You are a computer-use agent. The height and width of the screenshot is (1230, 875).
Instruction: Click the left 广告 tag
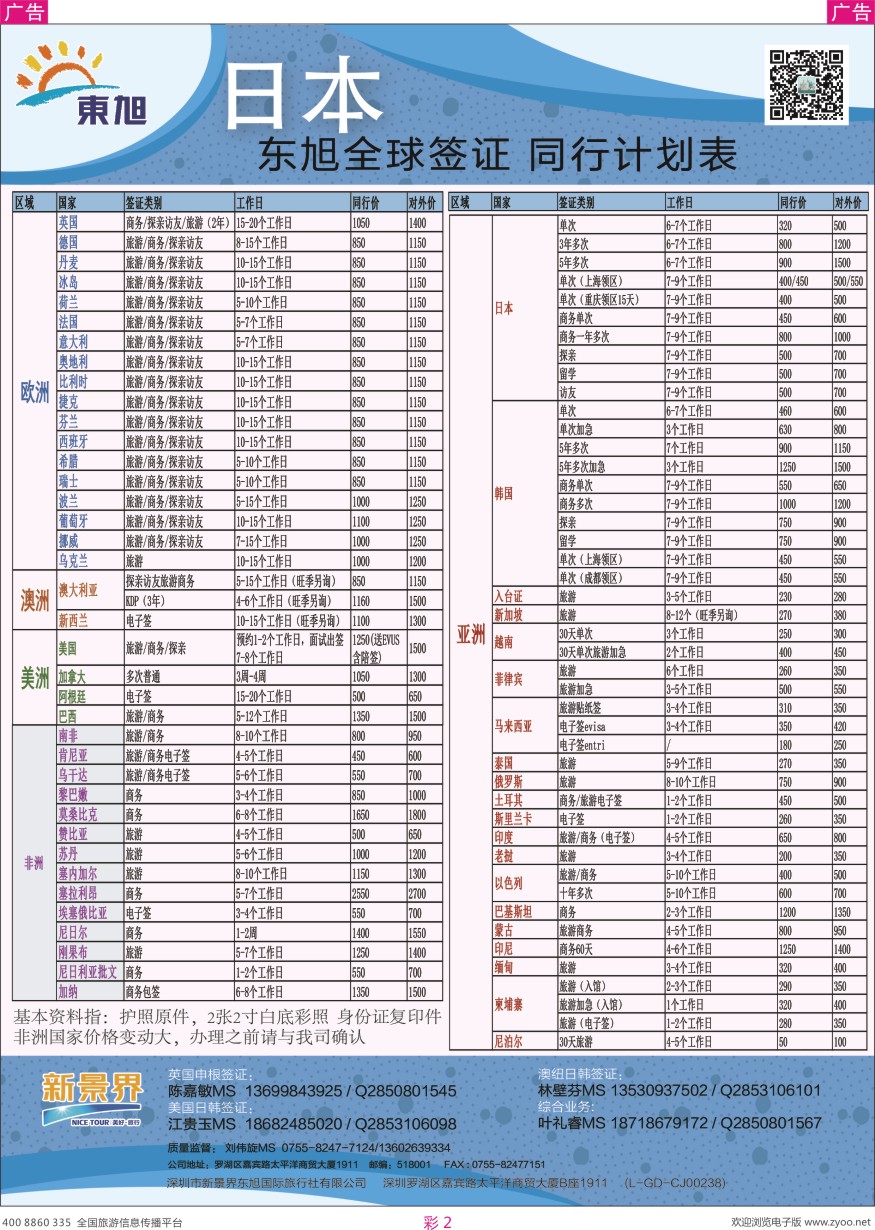[x=23, y=11]
